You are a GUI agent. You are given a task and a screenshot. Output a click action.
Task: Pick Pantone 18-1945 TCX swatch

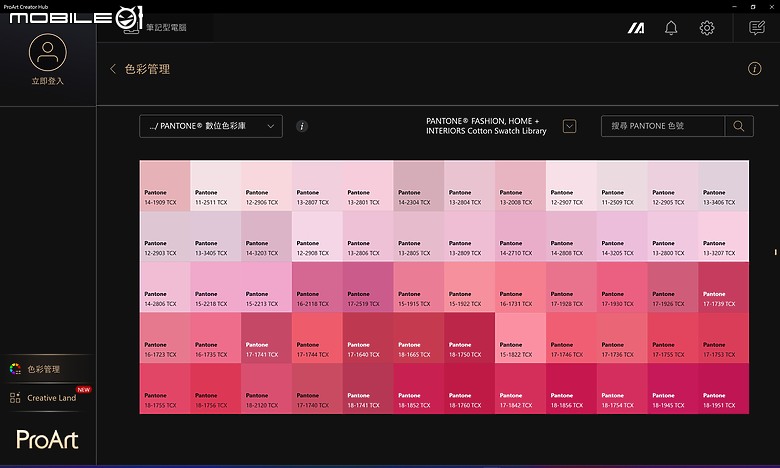[673, 388]
